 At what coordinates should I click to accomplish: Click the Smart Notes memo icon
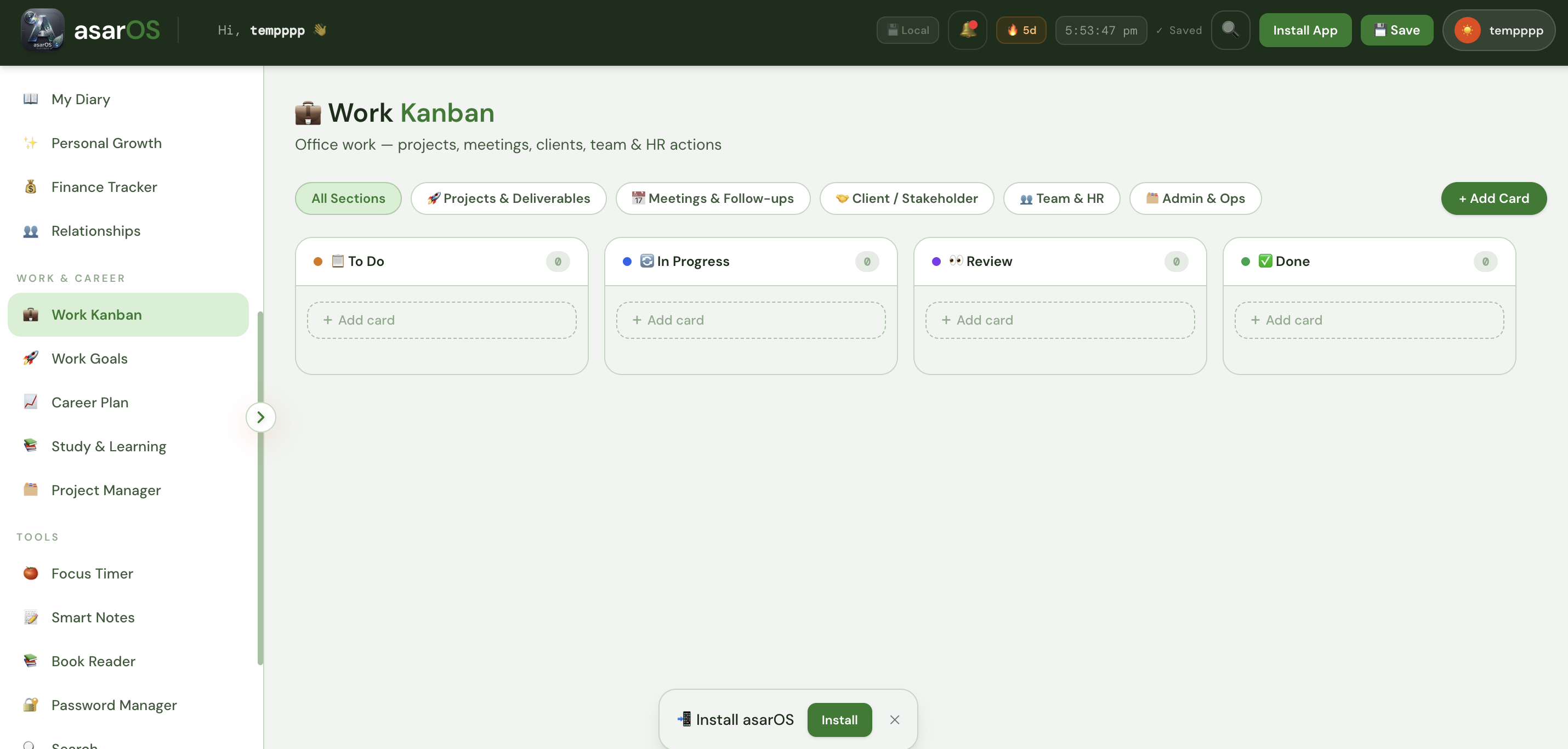(31, 617)
